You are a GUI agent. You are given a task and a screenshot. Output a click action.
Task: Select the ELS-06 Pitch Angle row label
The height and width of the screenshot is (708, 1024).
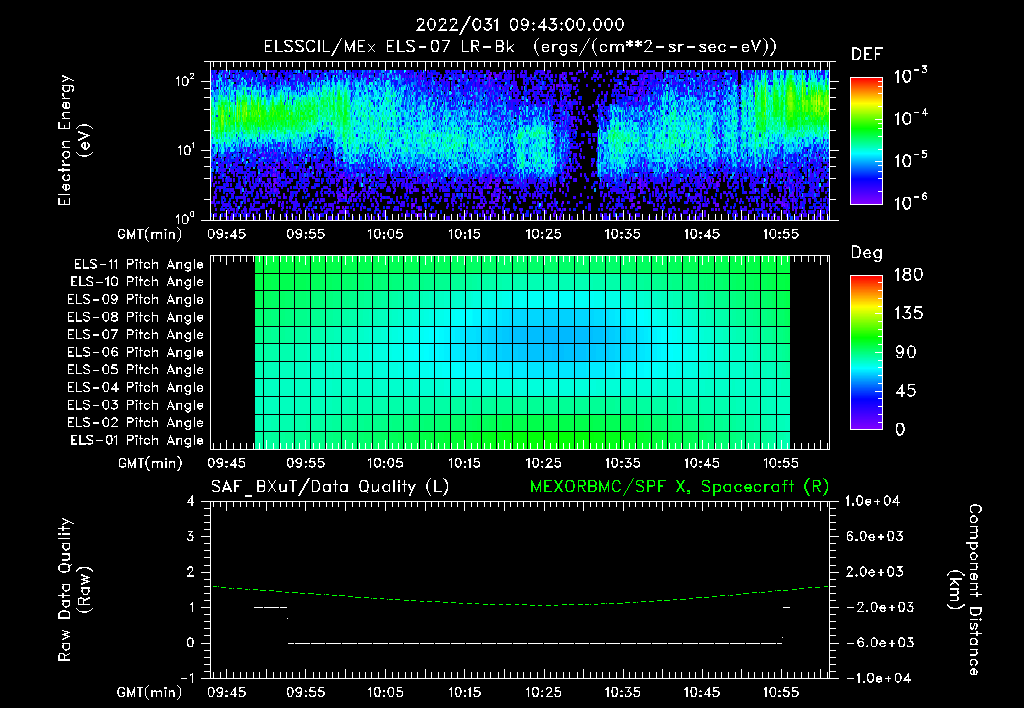pos(135,353)
